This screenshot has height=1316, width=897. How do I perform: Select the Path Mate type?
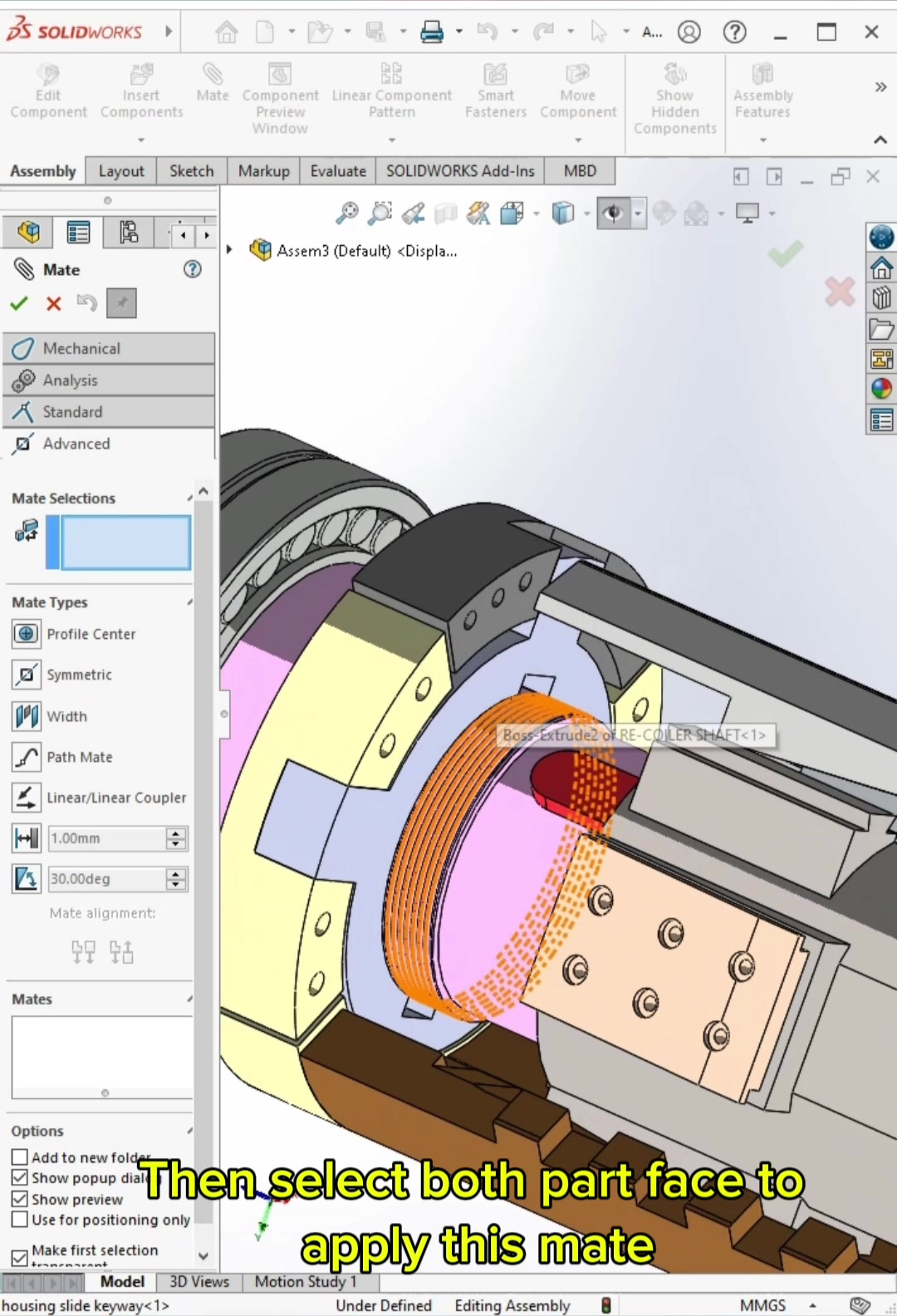[62, 757]
